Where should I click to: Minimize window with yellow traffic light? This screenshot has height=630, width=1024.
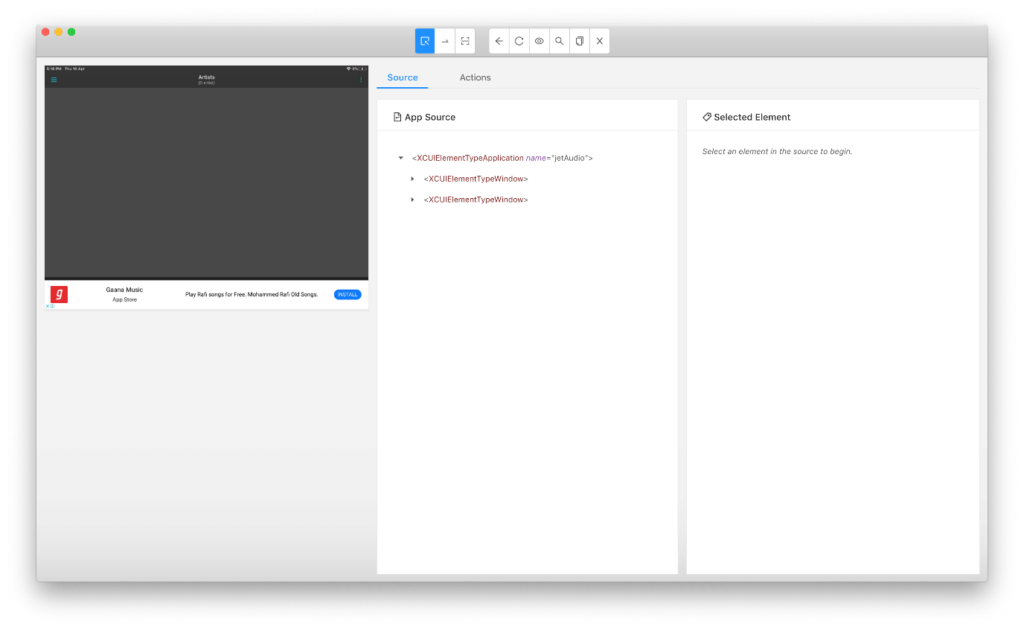[59, 32]
